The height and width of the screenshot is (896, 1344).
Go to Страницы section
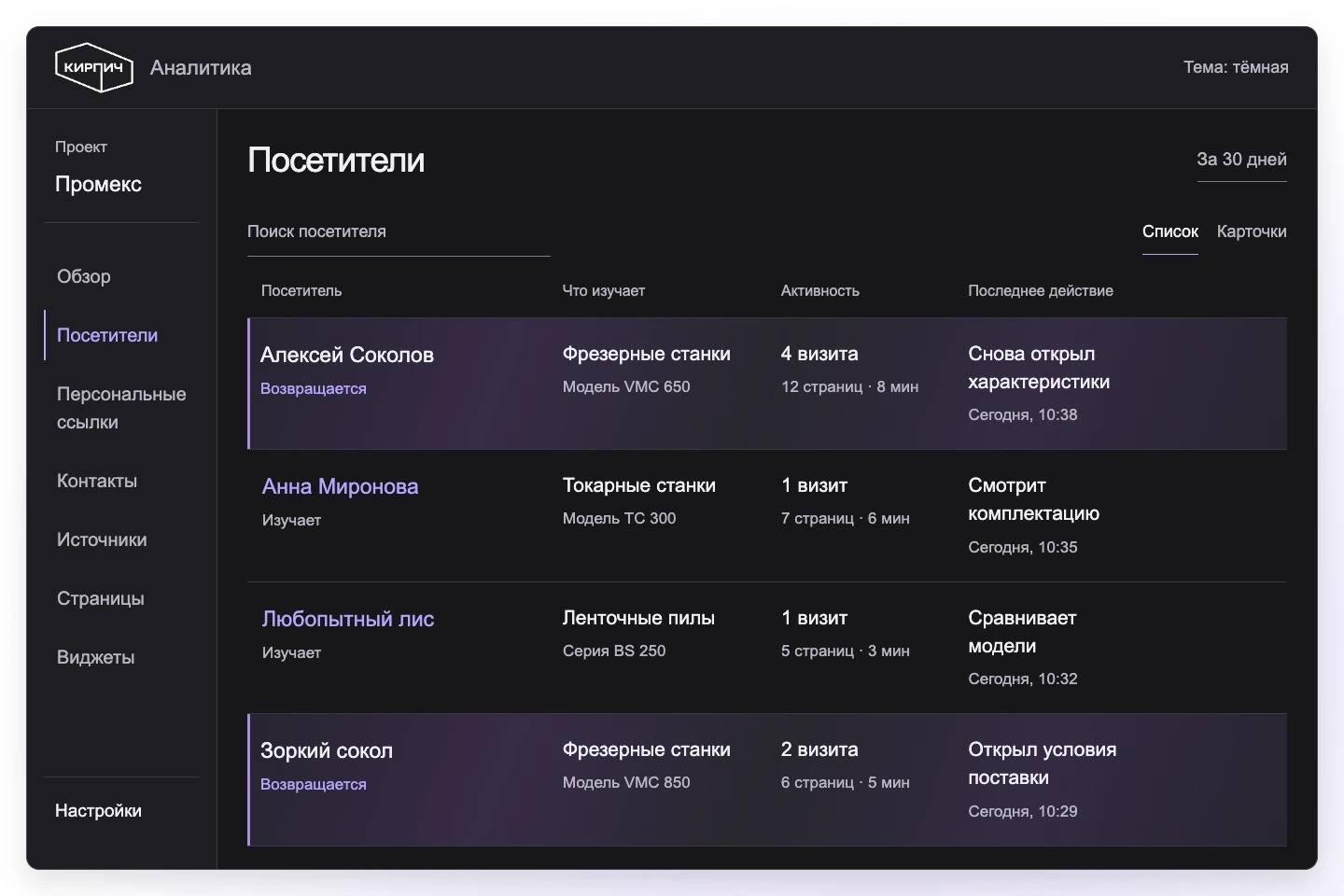point(101,598)
